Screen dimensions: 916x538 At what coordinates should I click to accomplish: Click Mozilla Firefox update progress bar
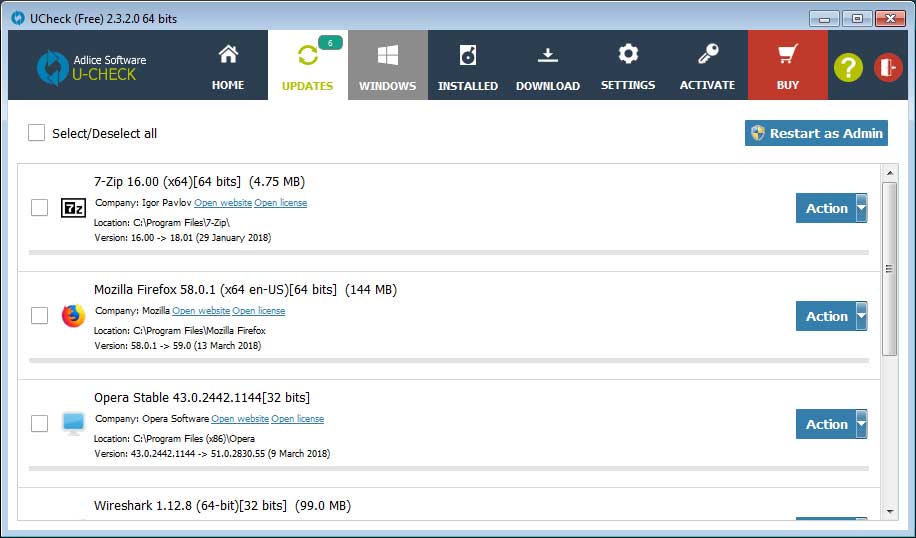449,361
